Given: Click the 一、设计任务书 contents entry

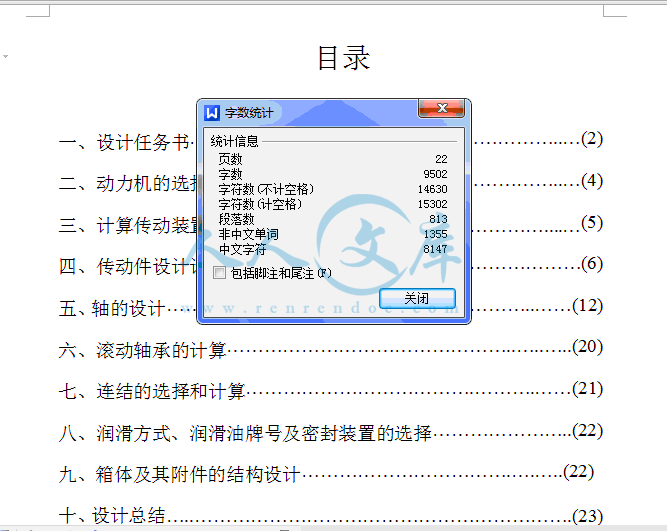Looking at the screenshot, I should click(124, 142).
